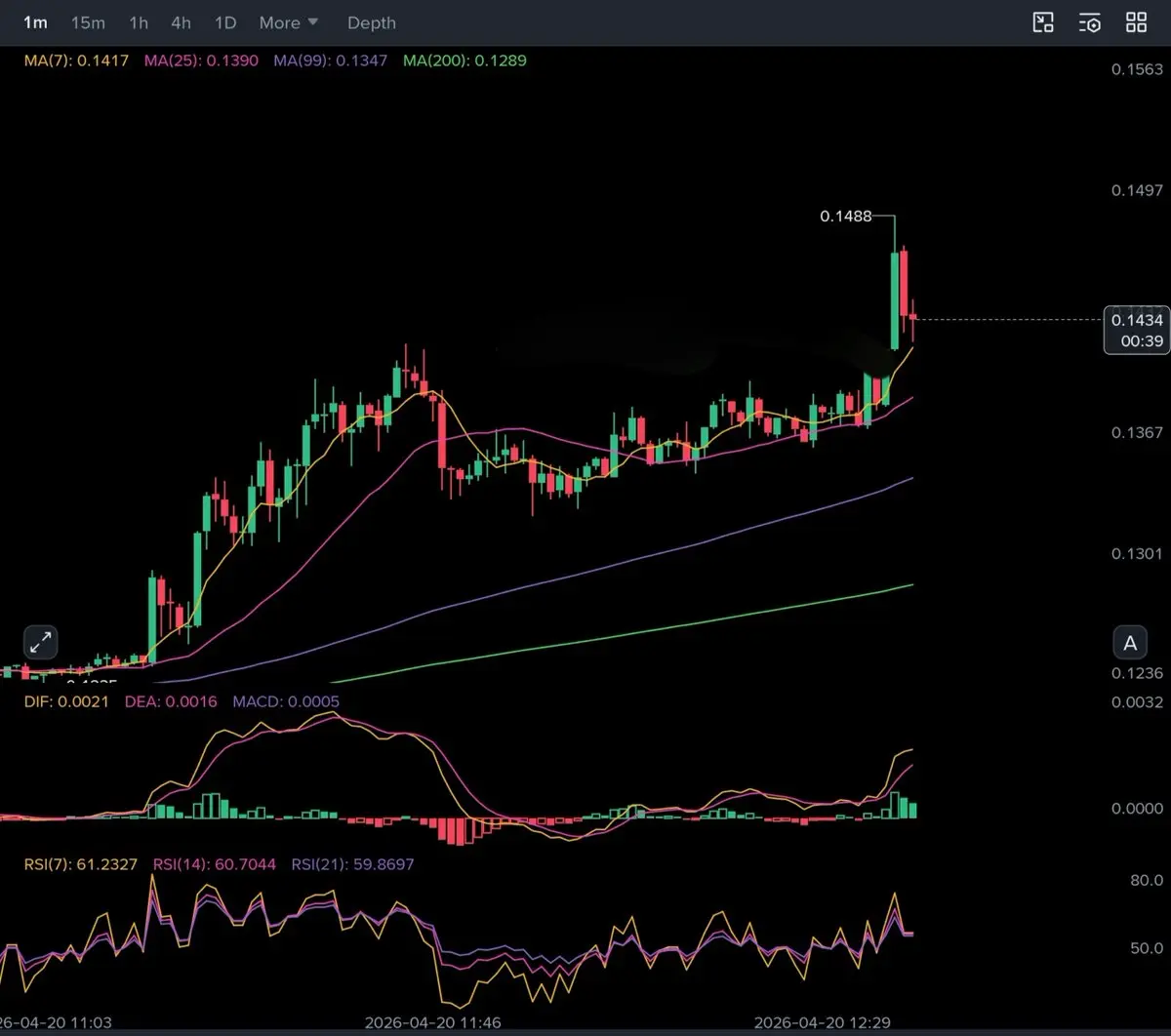Click the MA(7): 0.1417 label
The width and height of the screenshot is (1171, 1036).
(76, 60)
